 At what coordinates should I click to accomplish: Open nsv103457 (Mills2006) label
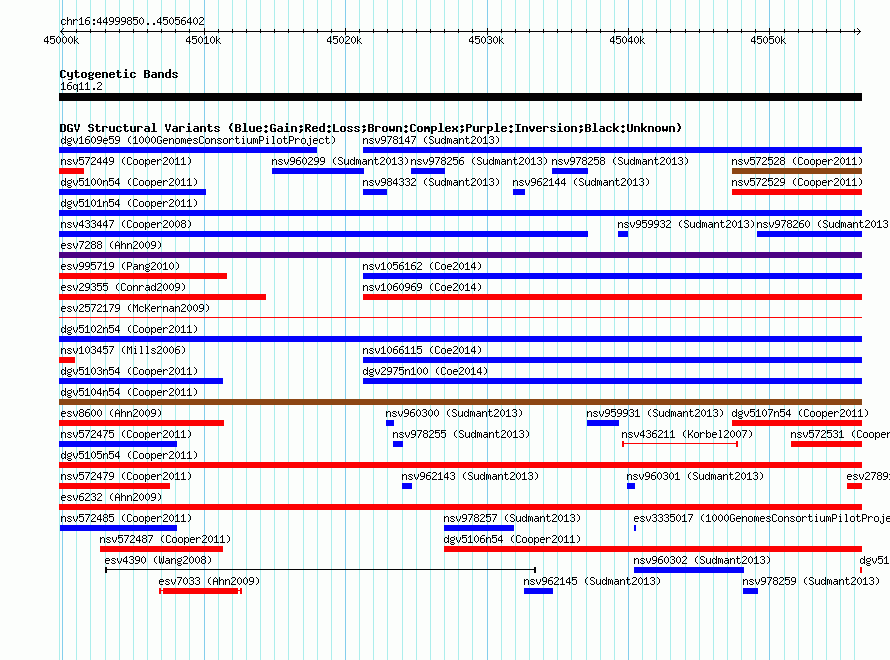tap(123, 350)
